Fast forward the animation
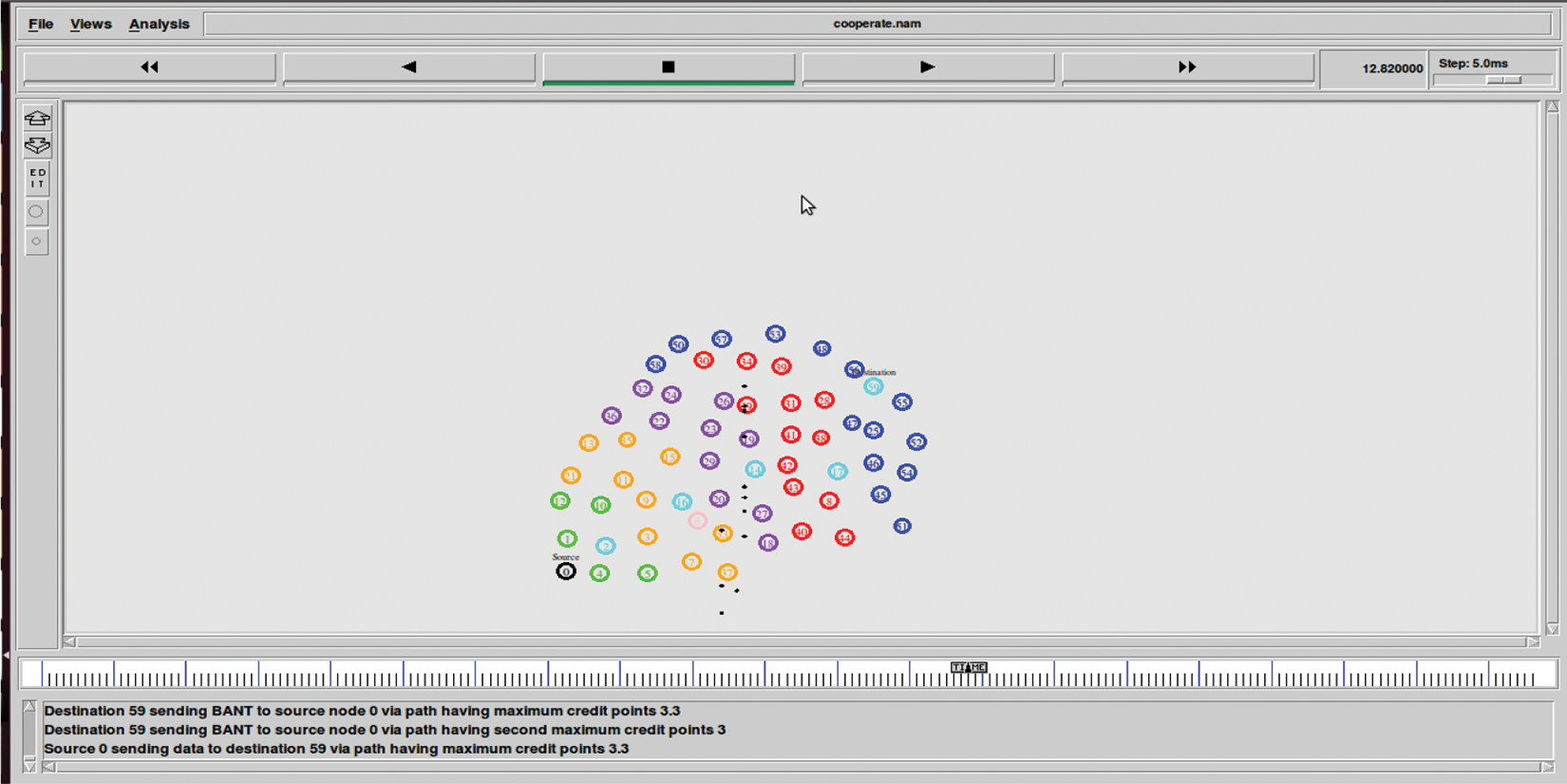This screenshot has width=1567, height=784. tap(1187, 67)
